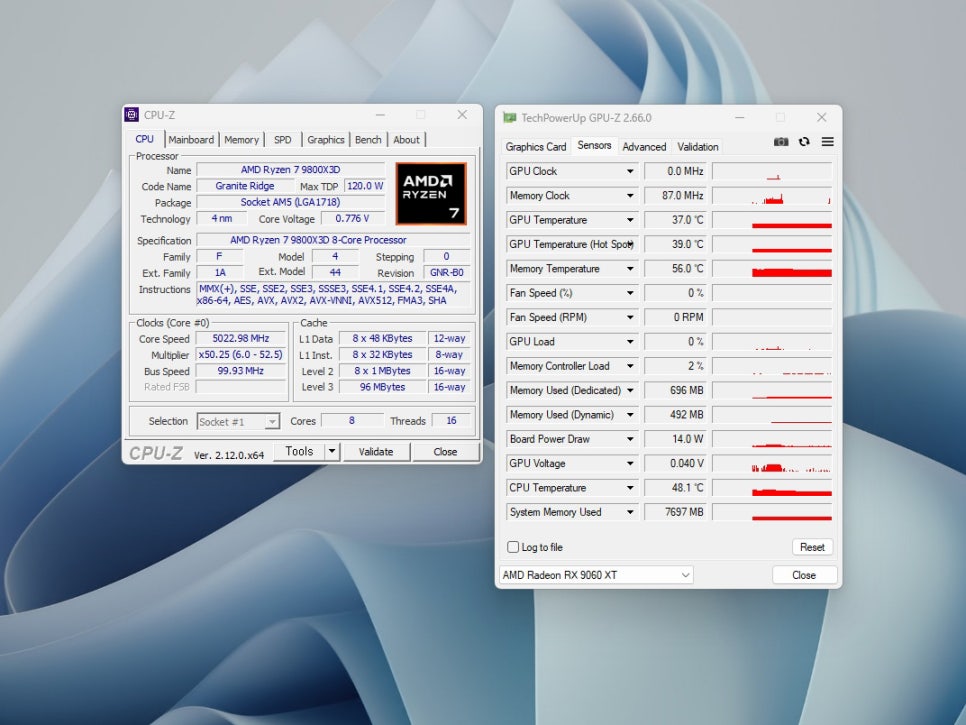966x725 pixels.
Task: Click the GPU Temperature history graph
Action: pyautogui.click(x=772, y=220)
